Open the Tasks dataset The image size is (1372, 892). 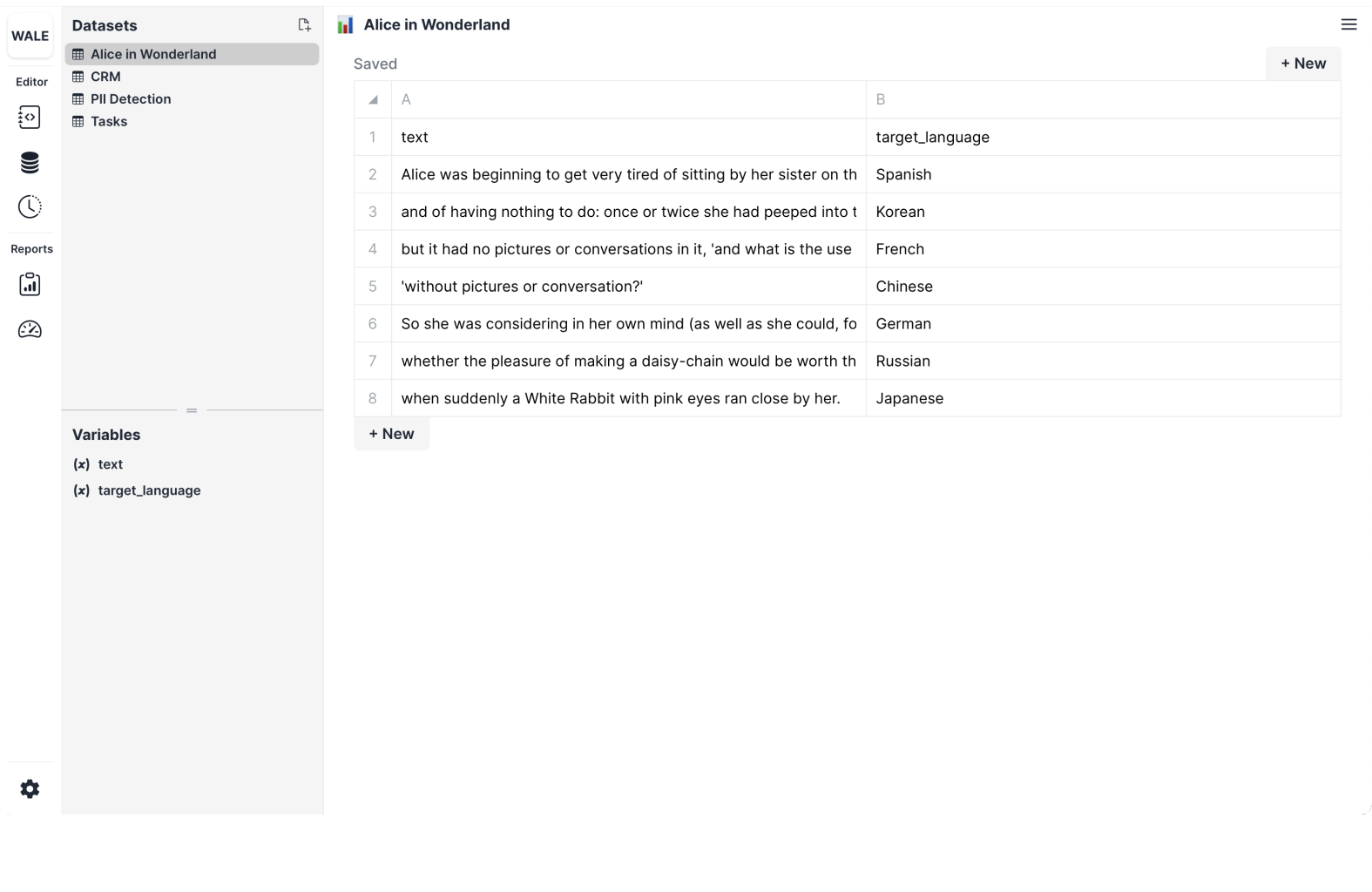(192, 122)
